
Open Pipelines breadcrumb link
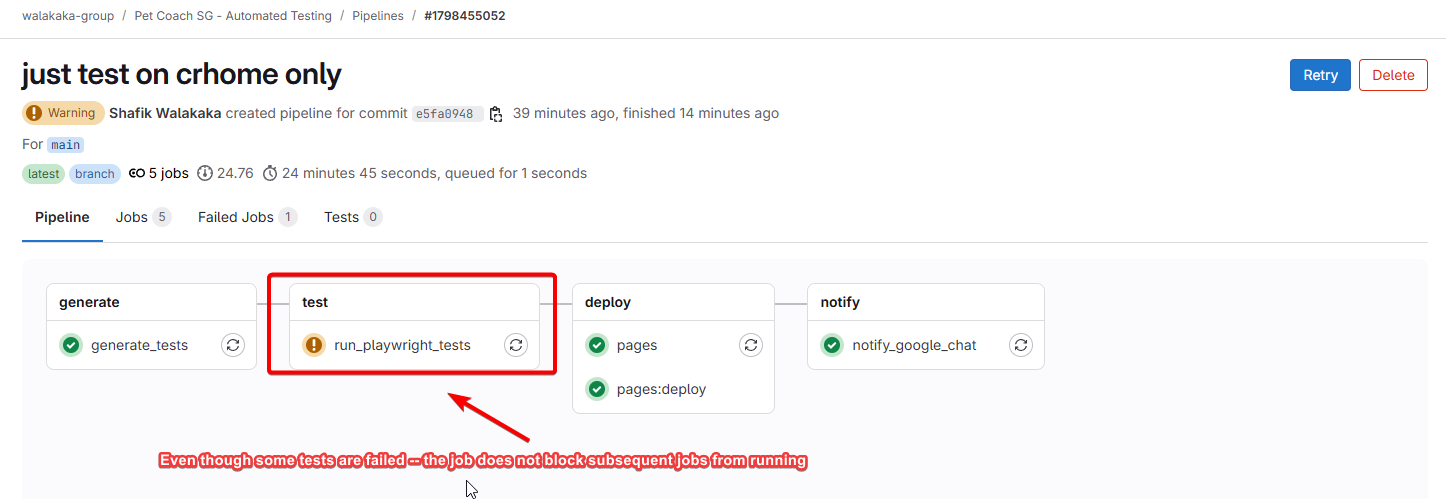click(379, 16)
